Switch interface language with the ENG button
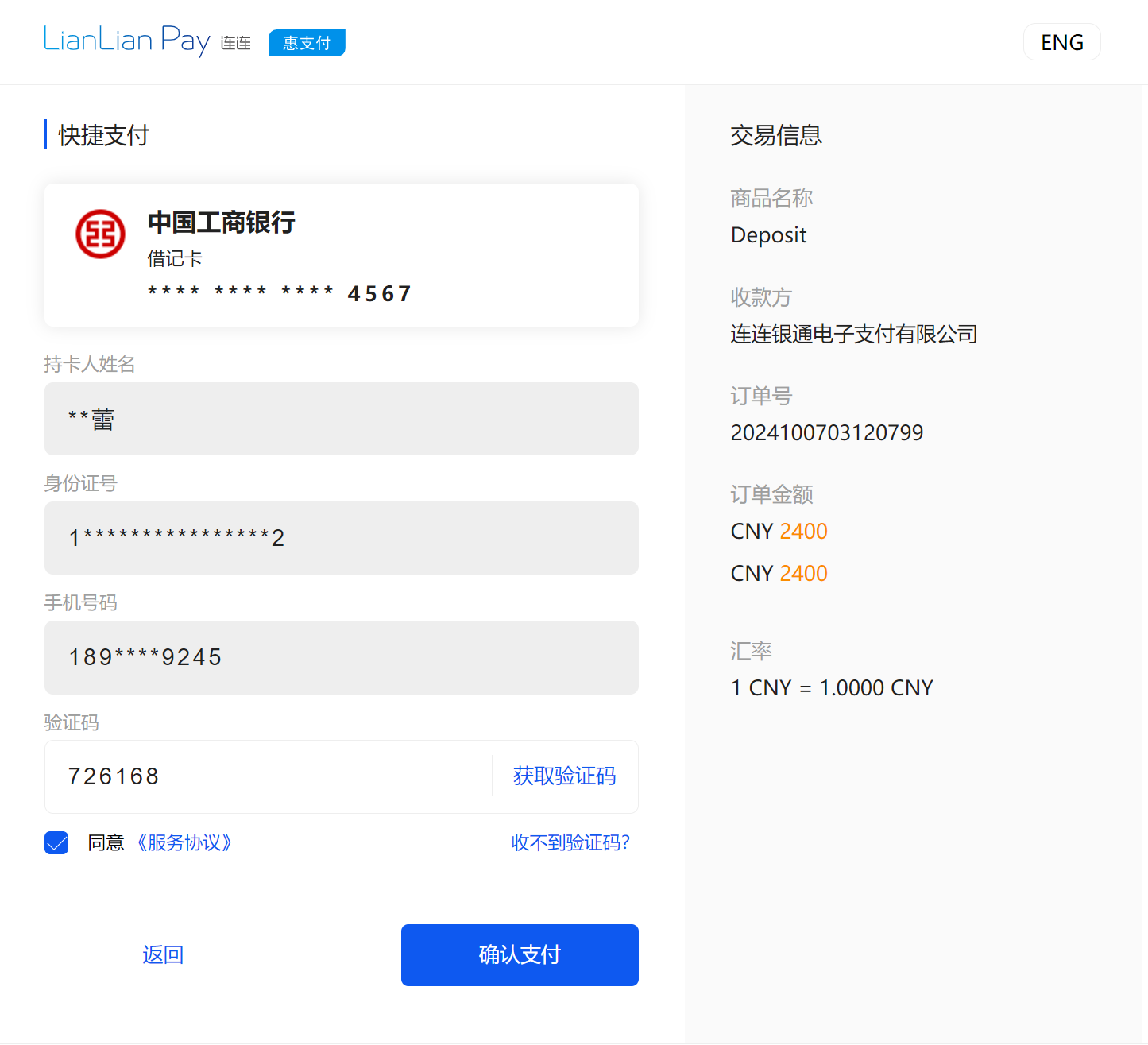 point(1062,41)
